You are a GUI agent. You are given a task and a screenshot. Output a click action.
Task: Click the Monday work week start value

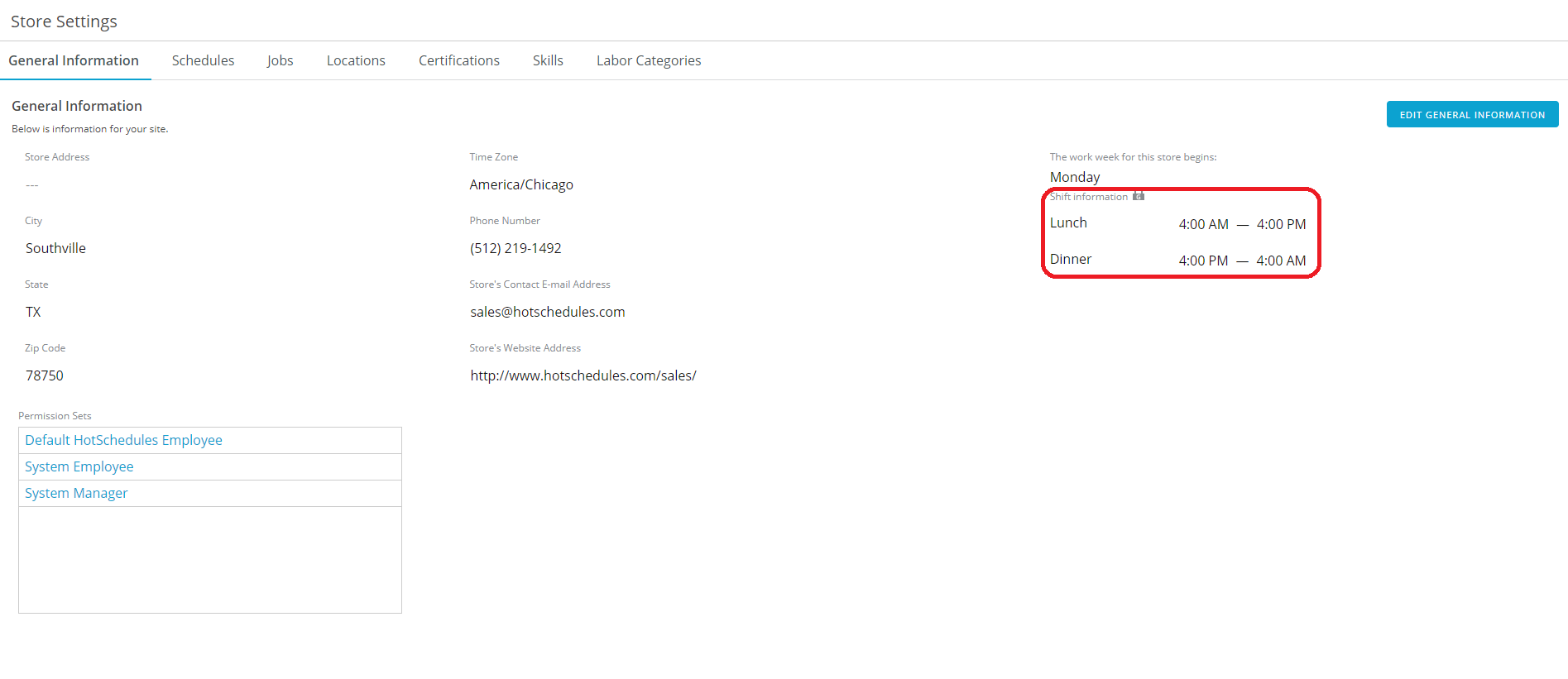tap(1075, 177)
